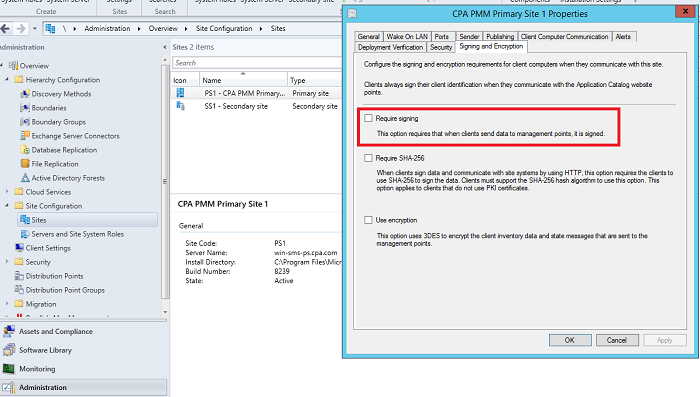Click Cancel in the Properties dialog
Viewport: 700px width, 397px height.
(x=617, y=340)
